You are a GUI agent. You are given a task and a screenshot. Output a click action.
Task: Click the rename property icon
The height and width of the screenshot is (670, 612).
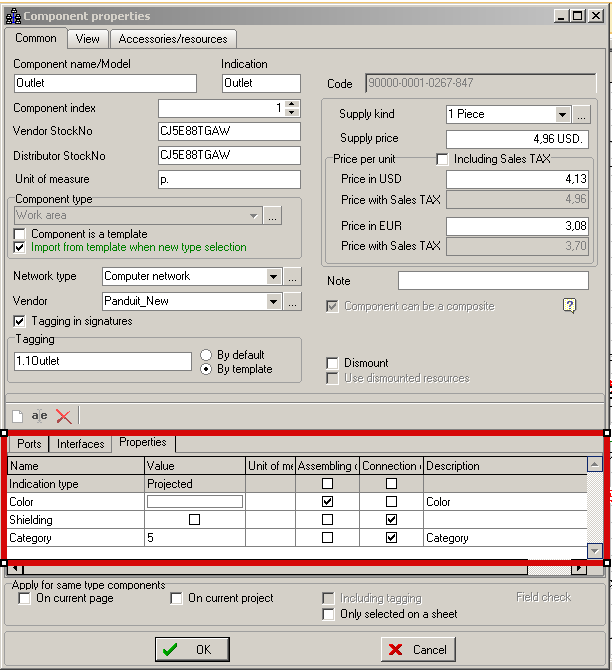click(x=39, y=416)
